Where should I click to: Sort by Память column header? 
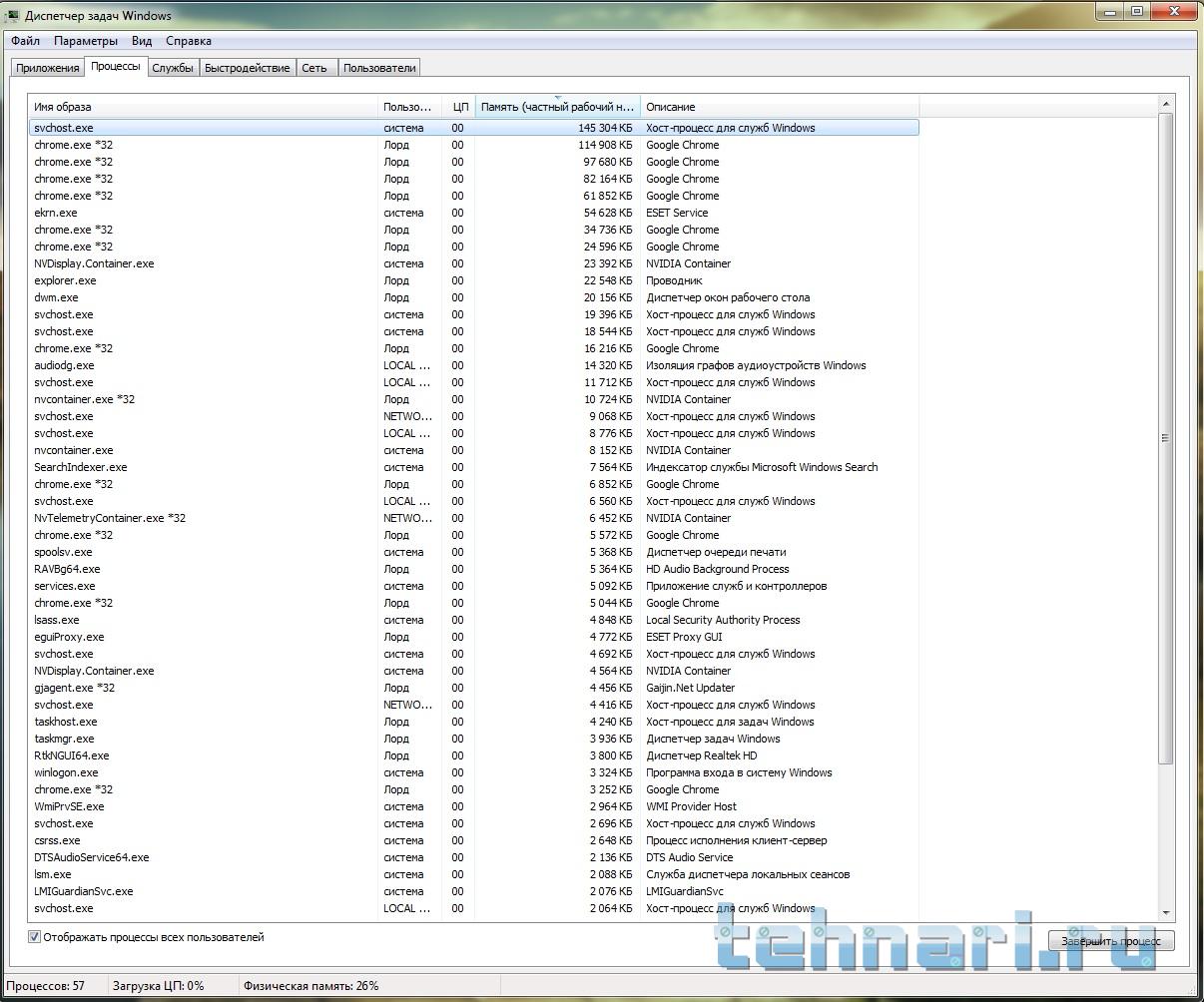[557, 107]
